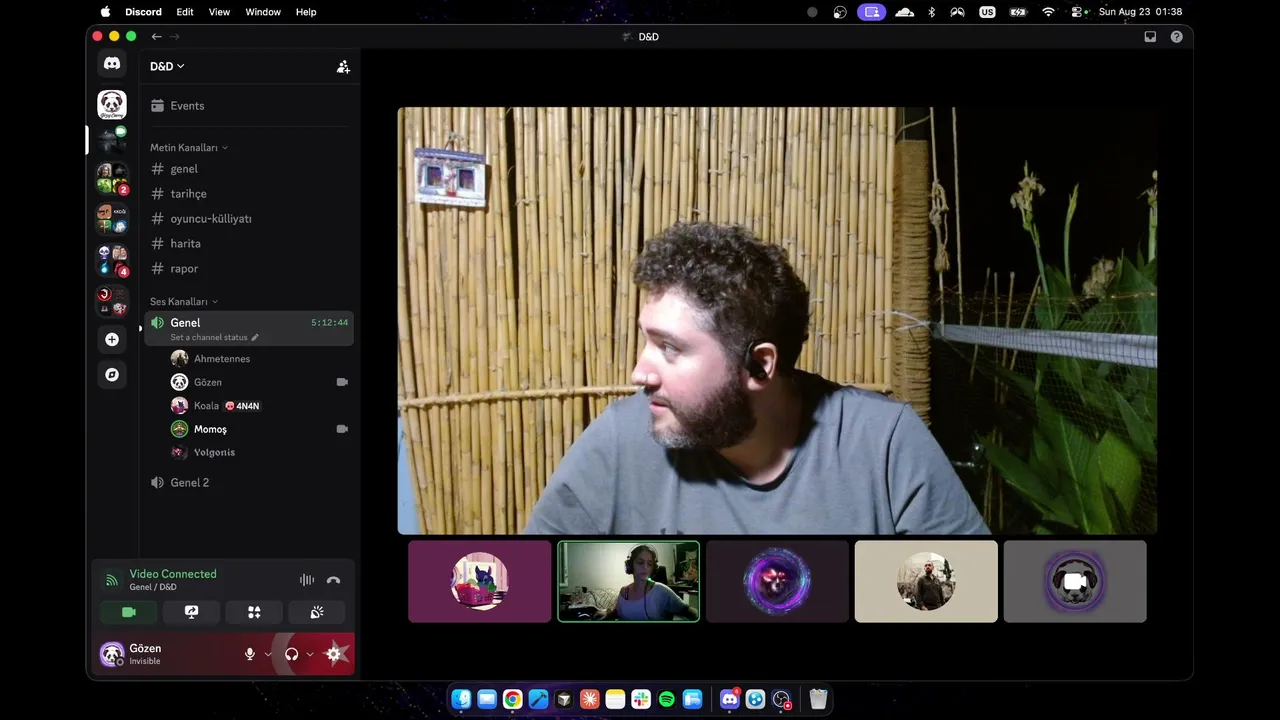Click the Add a Server plus button
The height and width of the screenshot is (720, 1280).
pos(112,339)
